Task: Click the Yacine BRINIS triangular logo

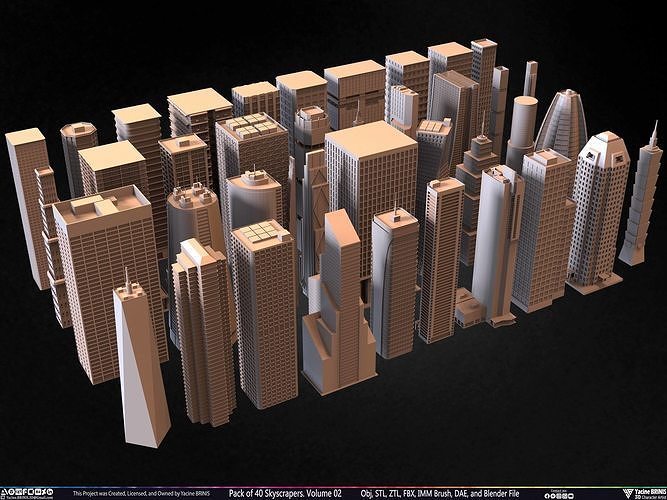Action: click(629, 494)
